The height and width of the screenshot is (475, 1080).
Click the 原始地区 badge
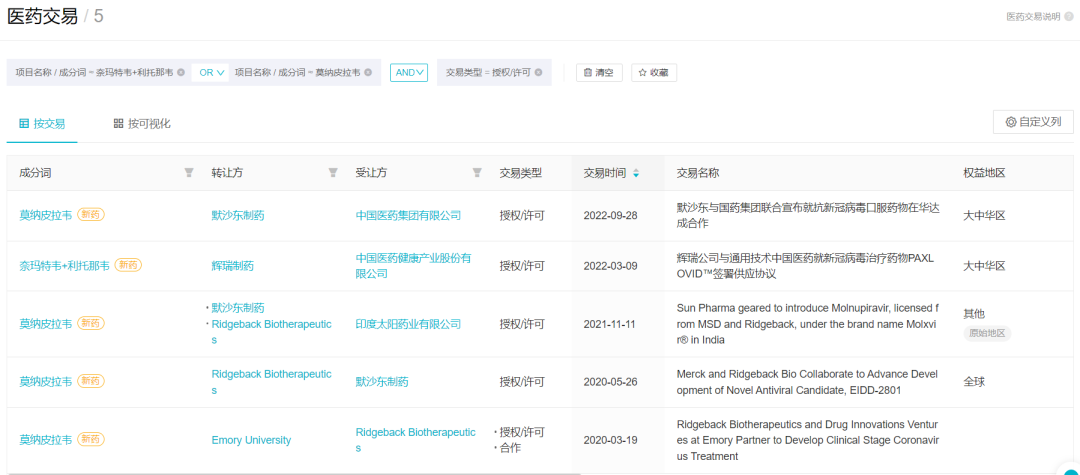click(x=987, y=333)
